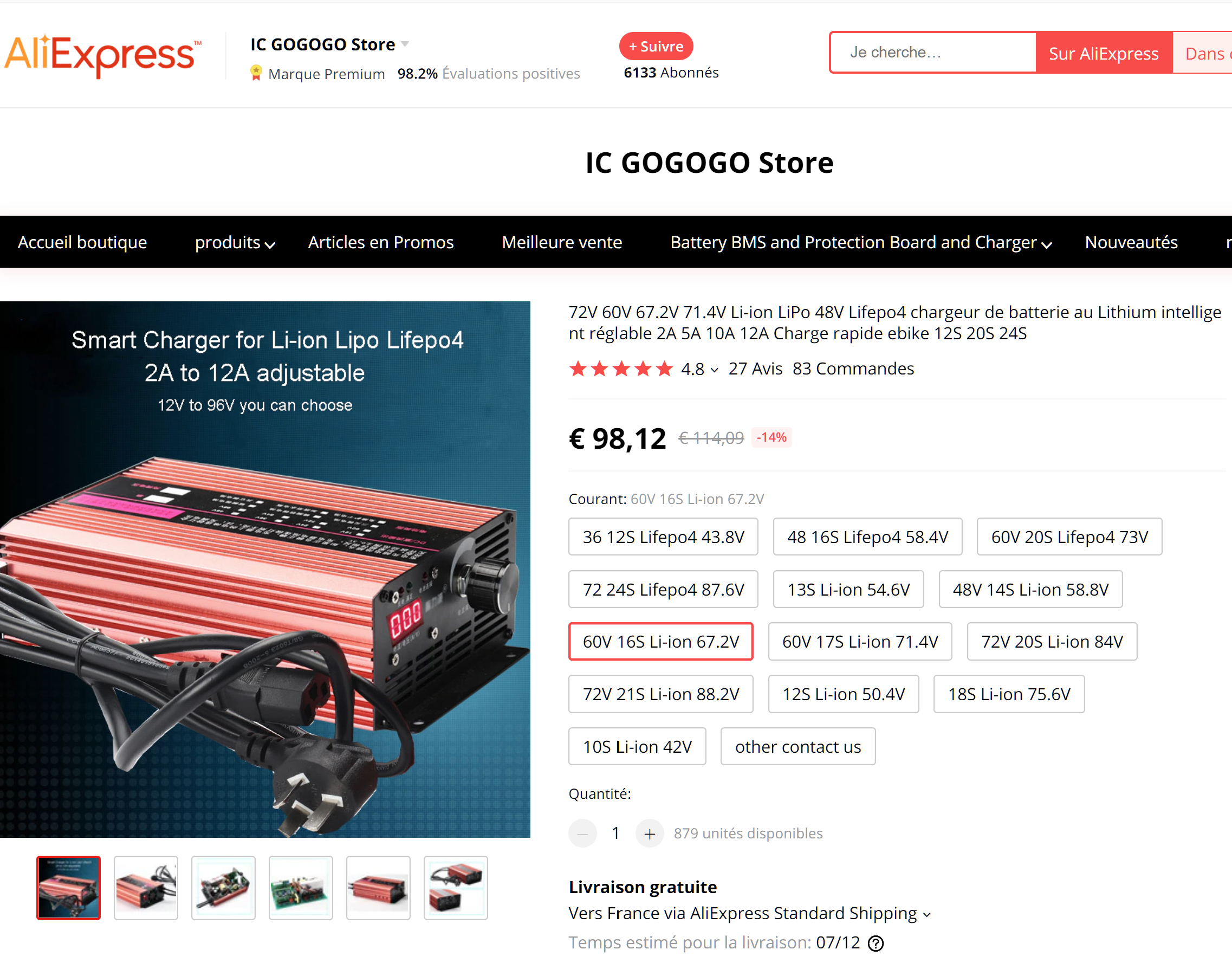
Task: Click the Marque Premium medal icon
Action: [x=256, y=73]
